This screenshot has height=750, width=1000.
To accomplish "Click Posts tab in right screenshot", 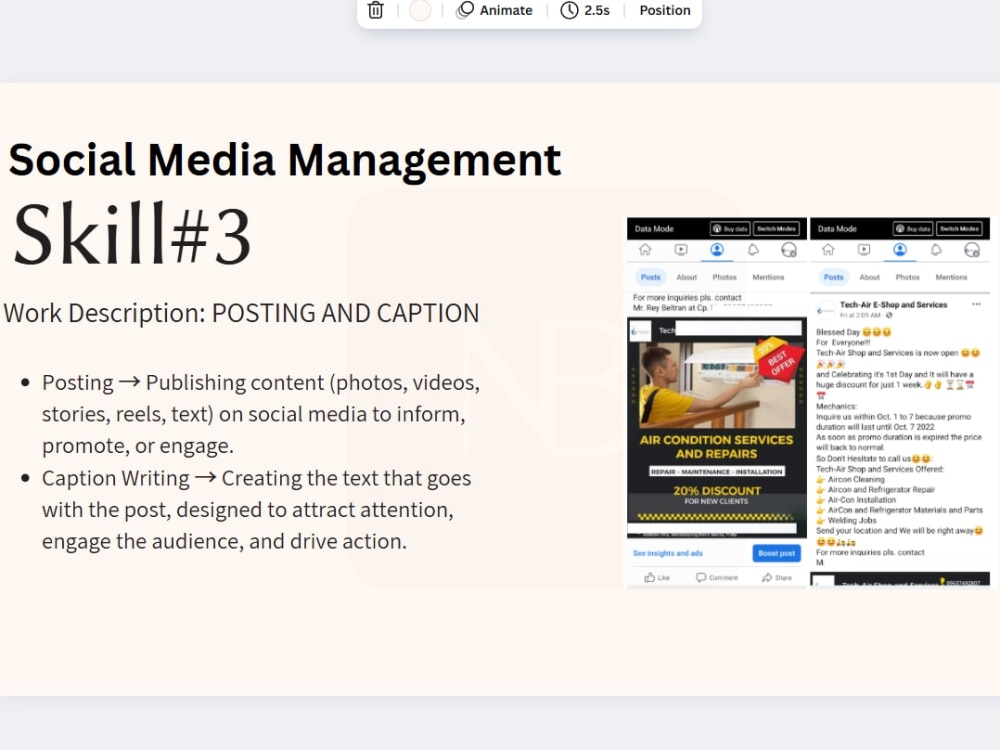I will pyautogui.click(x=834, y=277).
